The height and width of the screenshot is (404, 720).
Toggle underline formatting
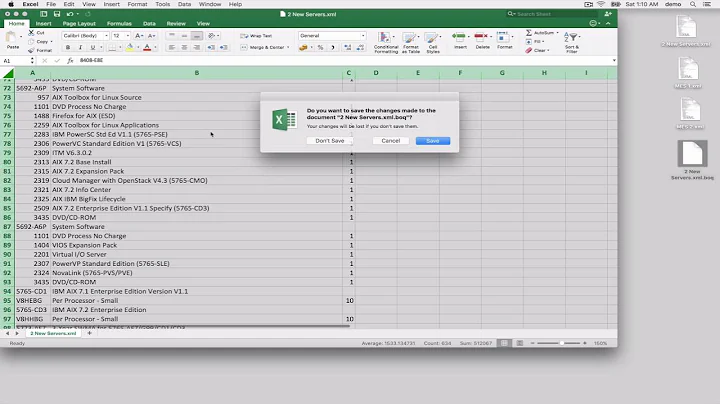pyautogui.click(x=92, y=47)
